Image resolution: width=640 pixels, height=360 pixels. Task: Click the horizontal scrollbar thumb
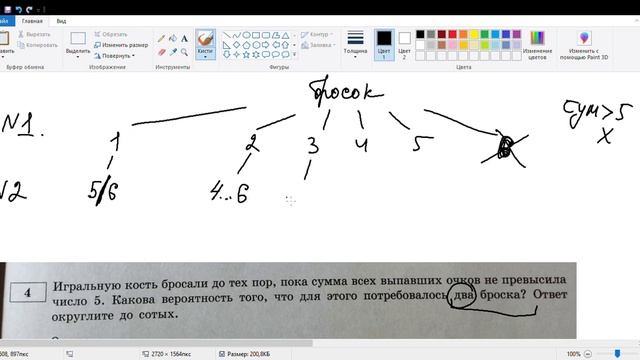point(156,343)
